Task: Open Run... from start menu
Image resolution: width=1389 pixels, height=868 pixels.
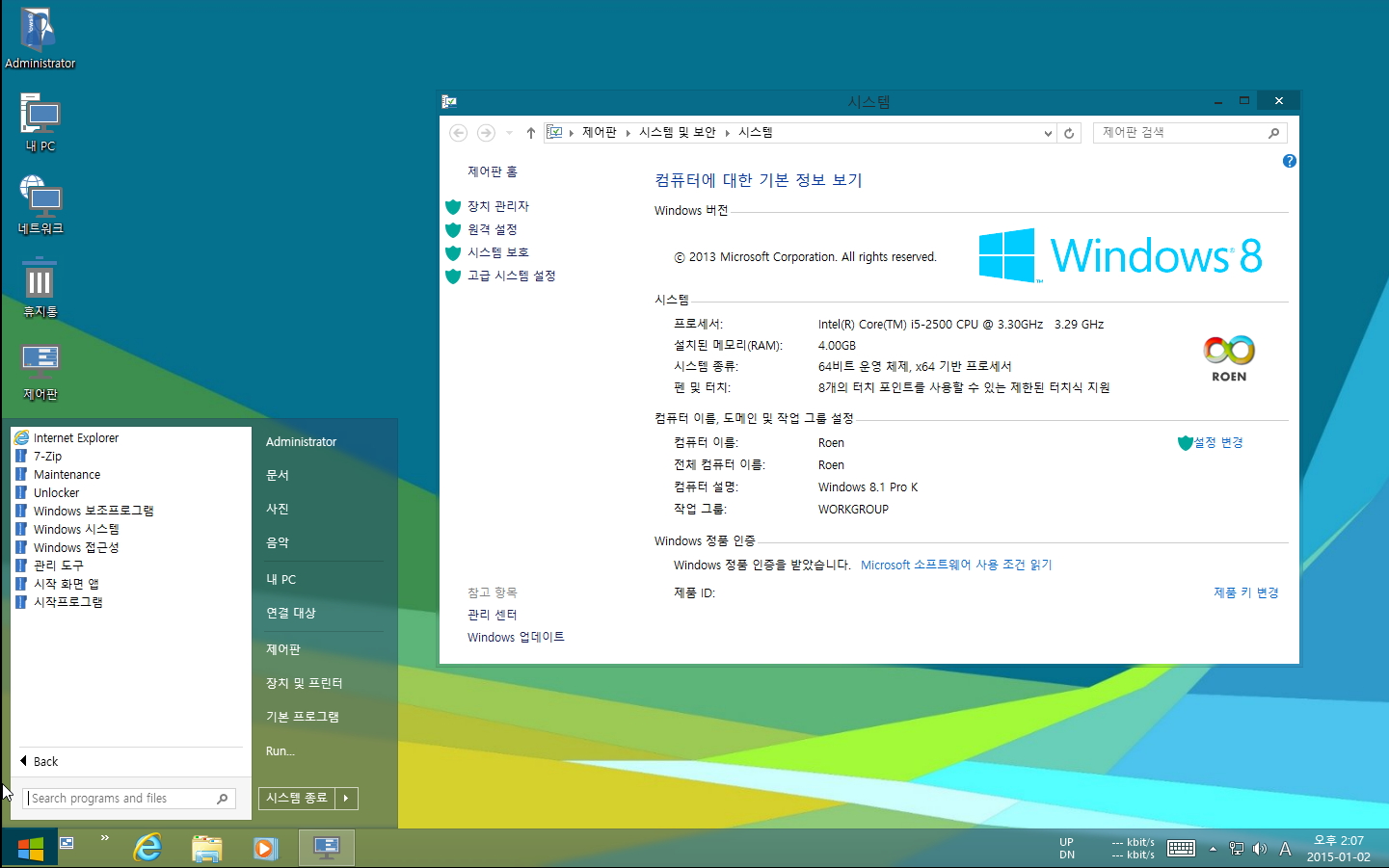Action: pyautogui.click(x=280, y=751)
